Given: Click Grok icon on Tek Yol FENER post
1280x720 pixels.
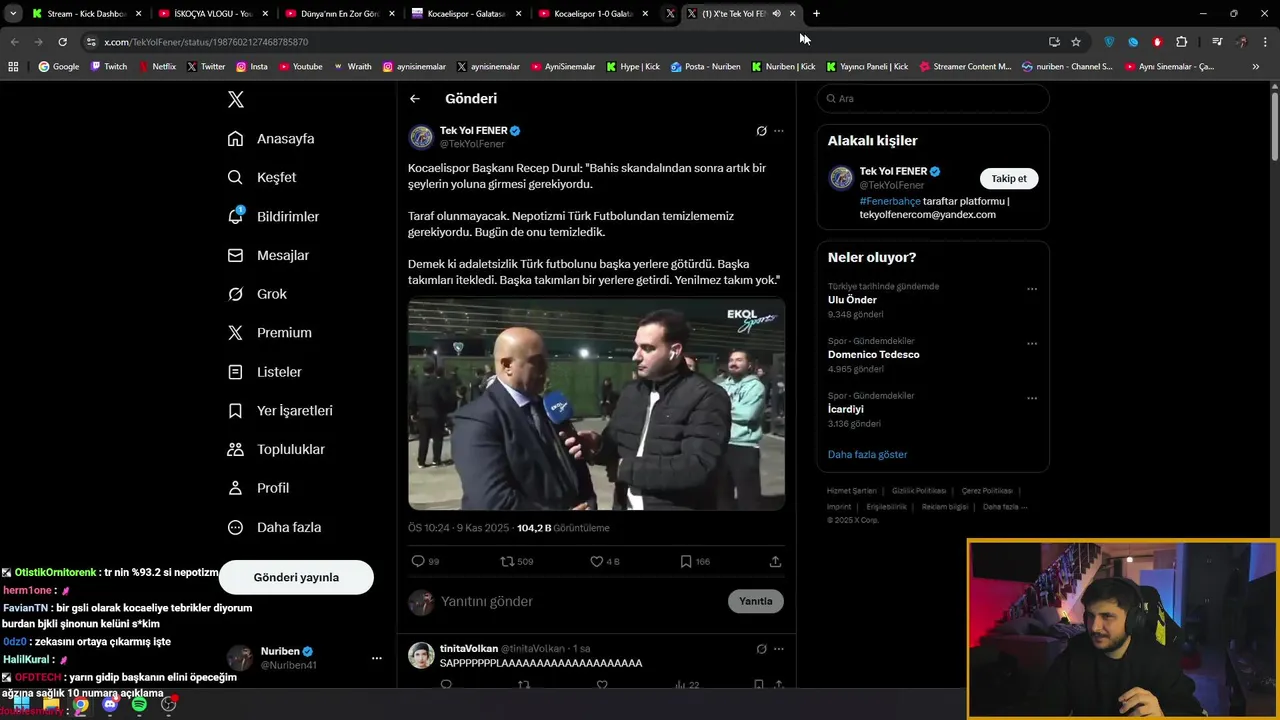Looking at the screenshot, I should [x=761, y=131].
